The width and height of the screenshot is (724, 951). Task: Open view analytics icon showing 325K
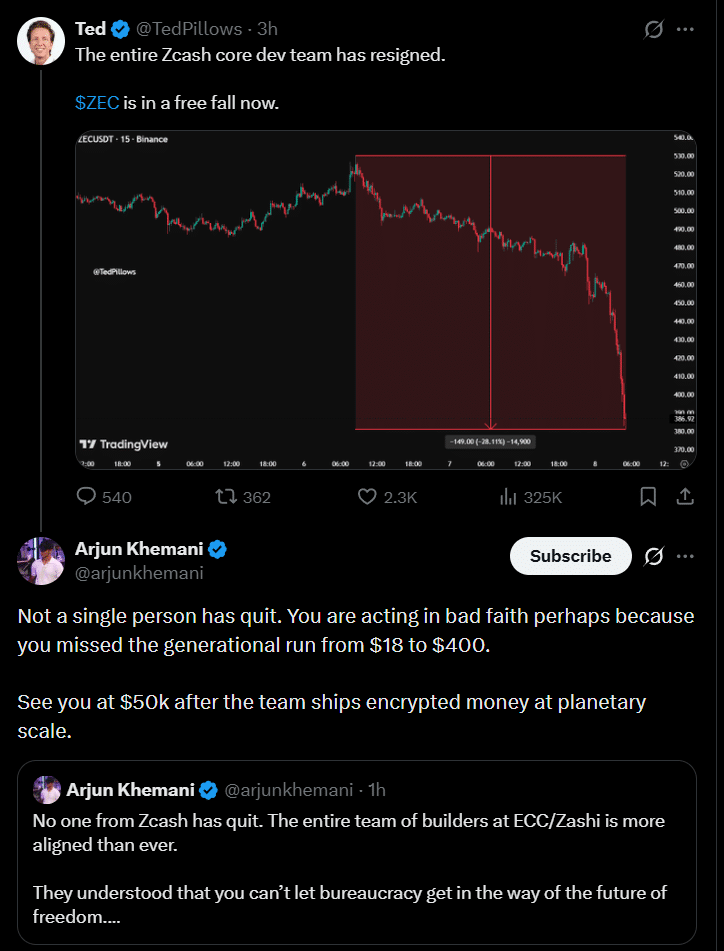pos(507,496)
